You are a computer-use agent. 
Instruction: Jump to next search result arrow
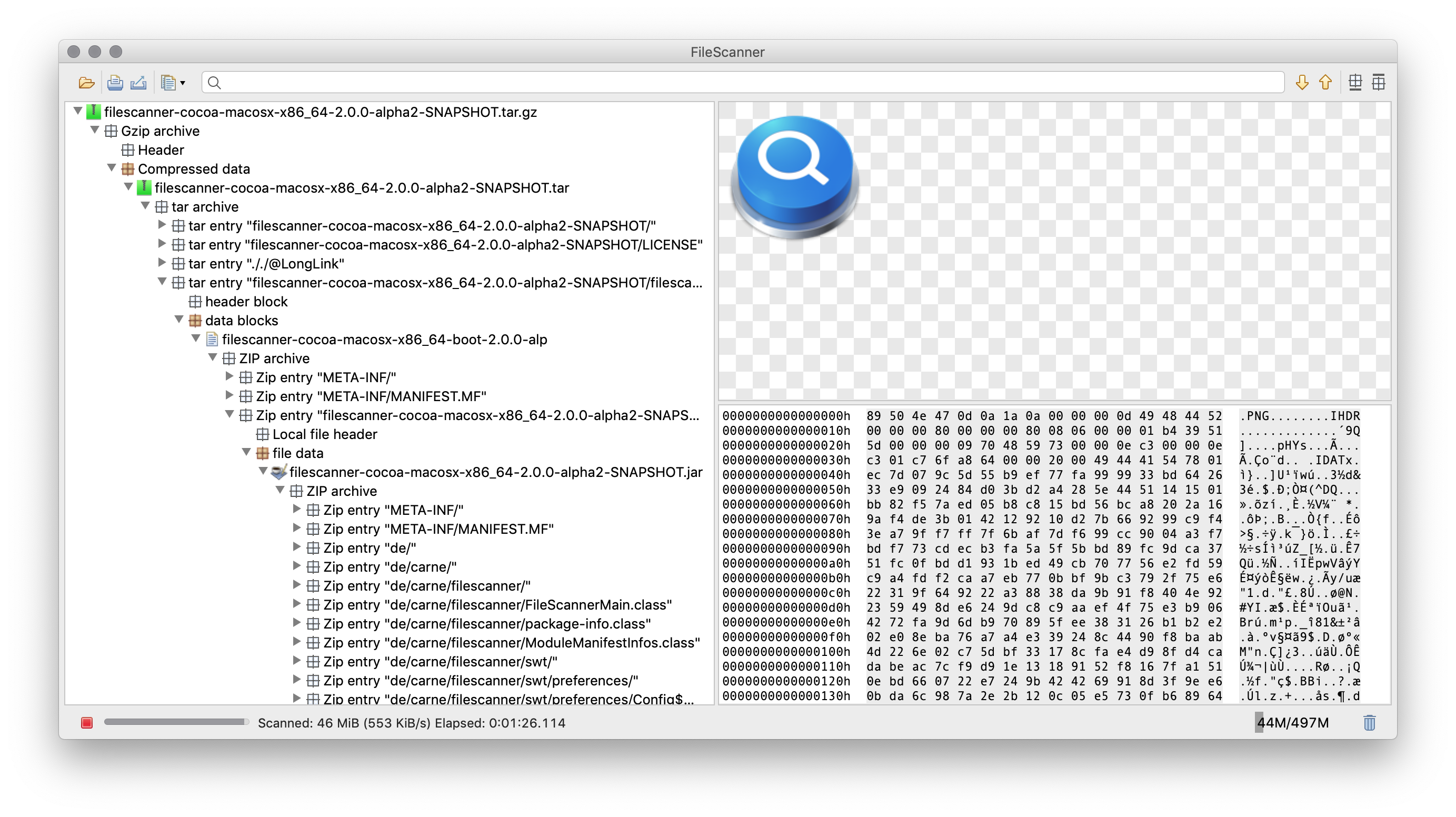point(1302,83)
